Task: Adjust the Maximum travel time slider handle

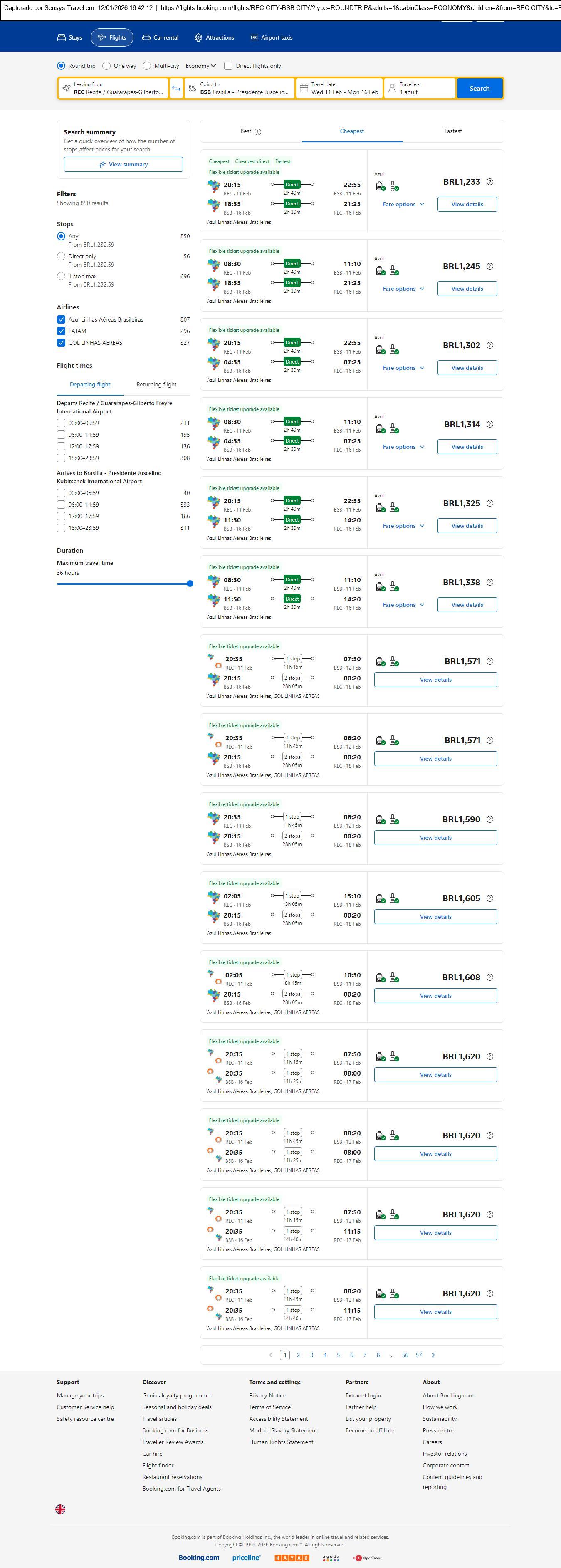Action: tap(190, 584)
